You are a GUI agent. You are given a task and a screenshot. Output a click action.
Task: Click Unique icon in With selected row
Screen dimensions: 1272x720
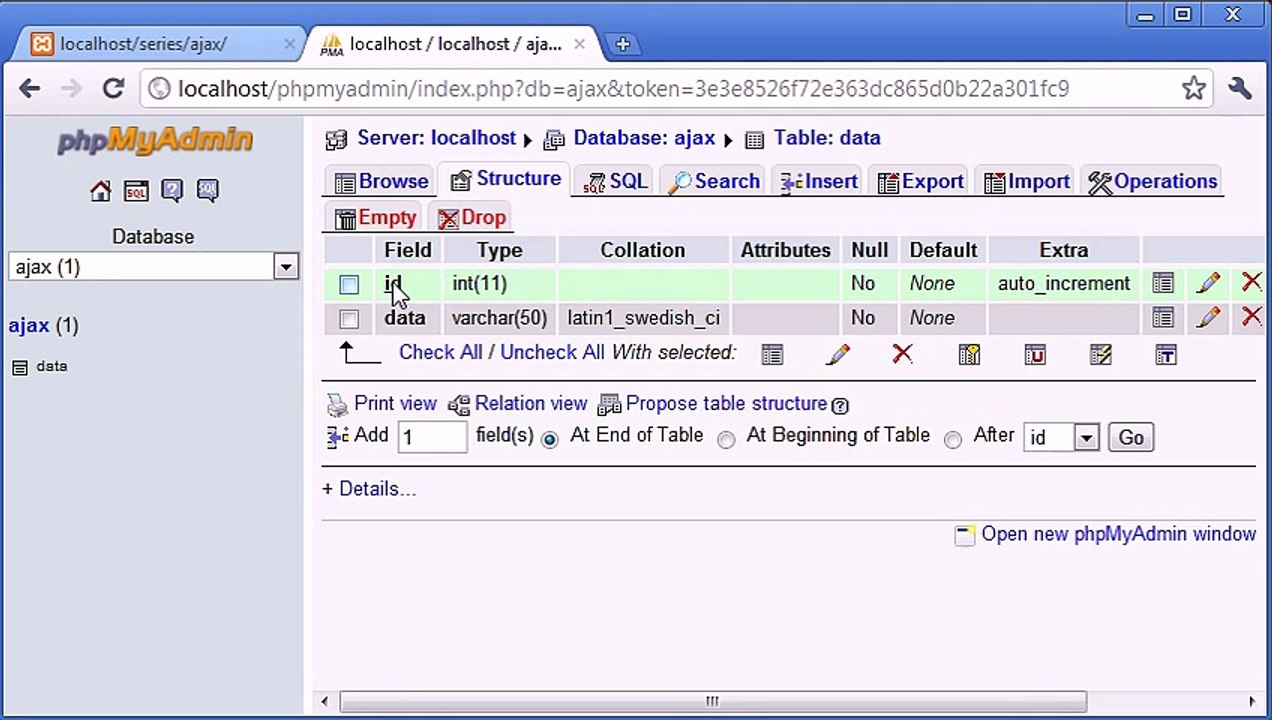pos(1035,354)
